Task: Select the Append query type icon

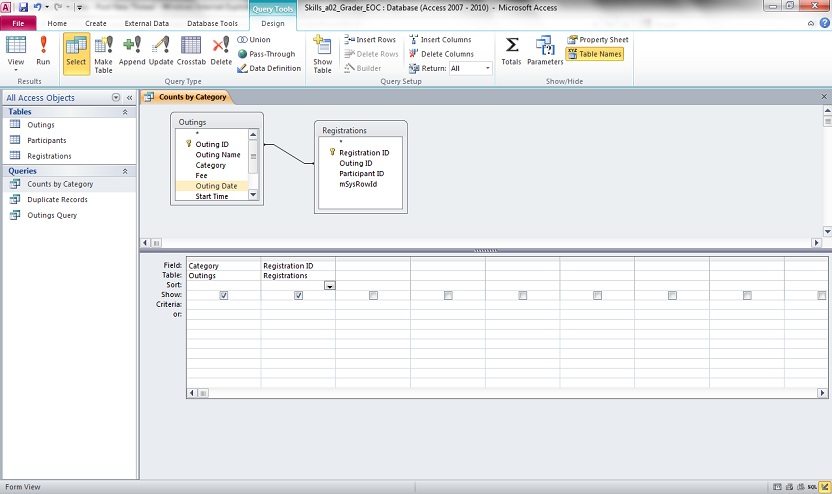Action: coord(132,50)
